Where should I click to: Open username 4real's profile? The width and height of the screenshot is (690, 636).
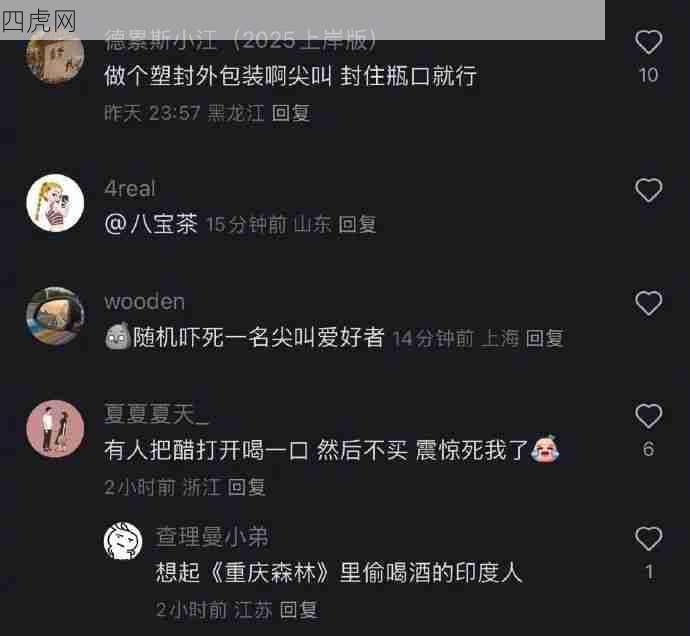tap(130, 189)
